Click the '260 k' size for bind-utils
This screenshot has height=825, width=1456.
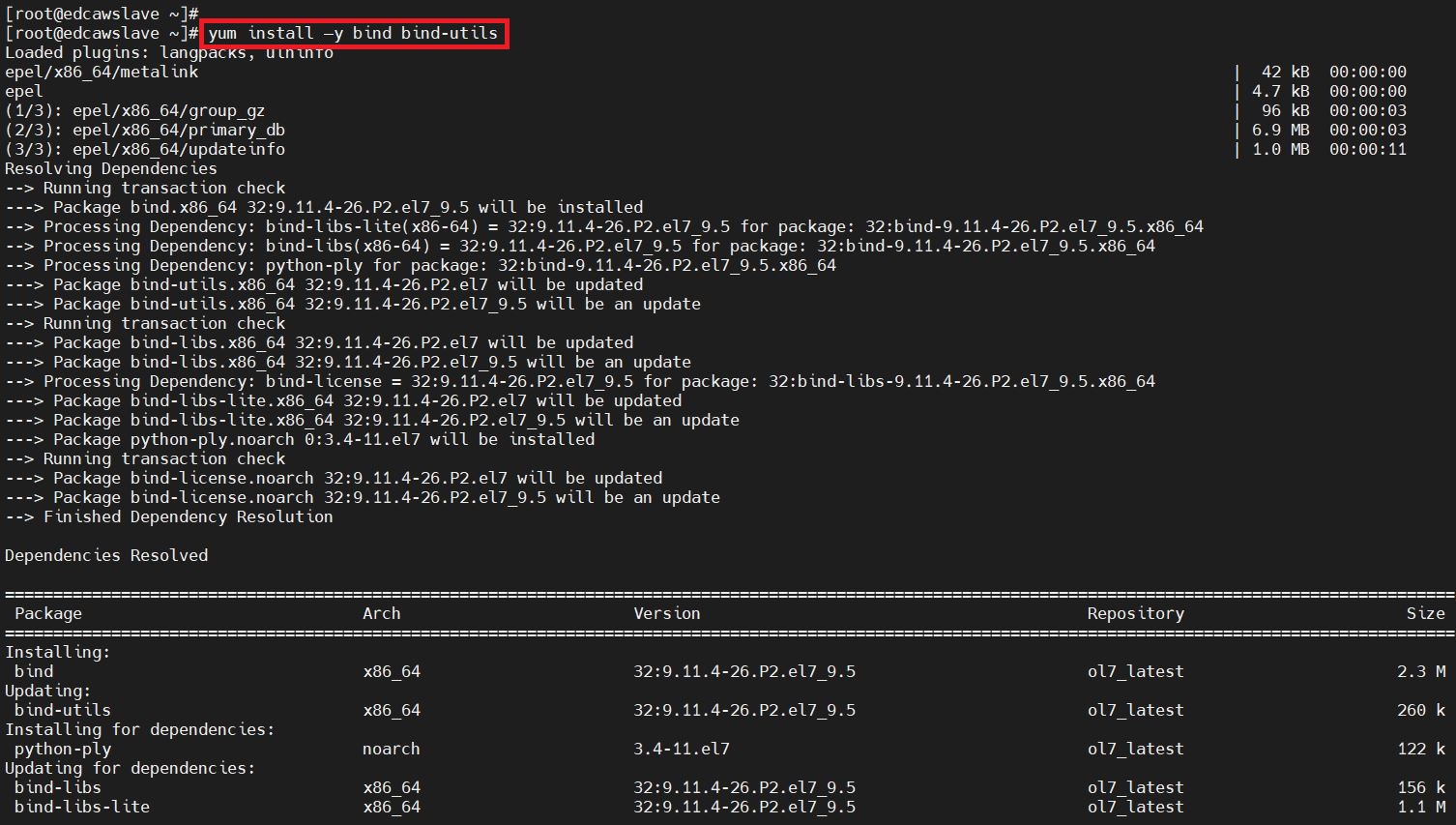(1421, 710)
